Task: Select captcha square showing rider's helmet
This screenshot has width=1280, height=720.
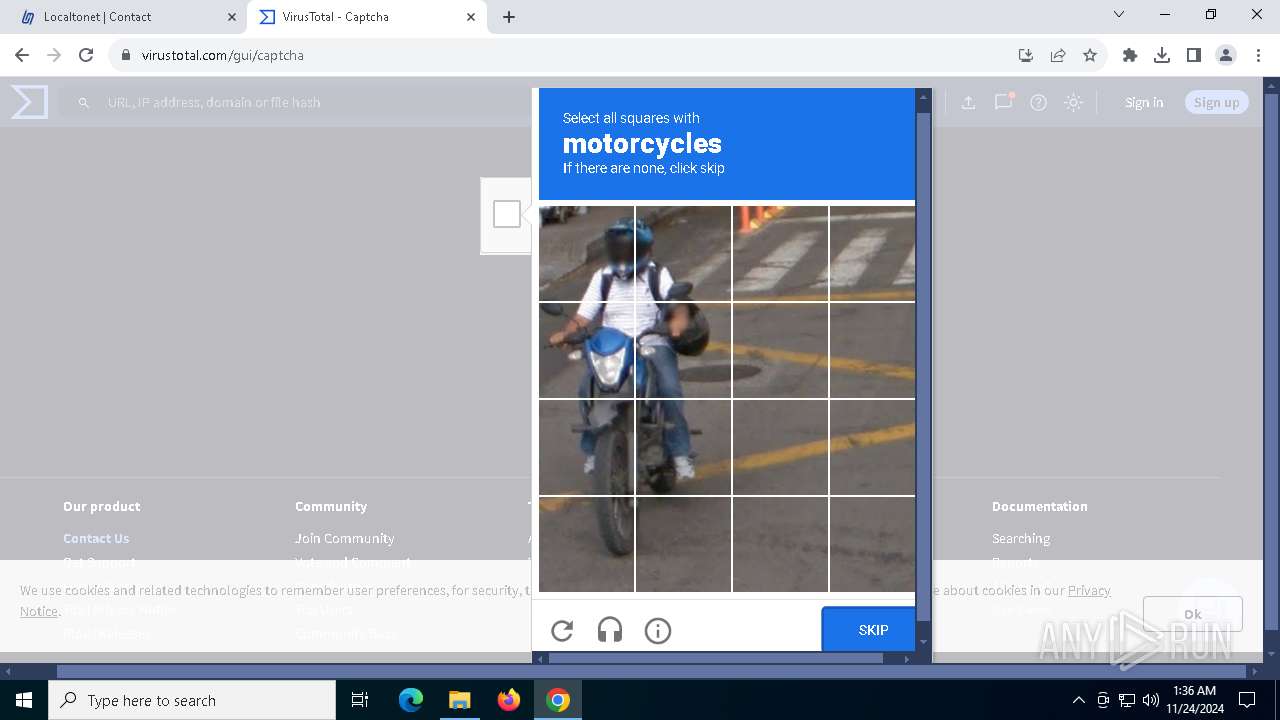Action: click(x=587, y=253)
